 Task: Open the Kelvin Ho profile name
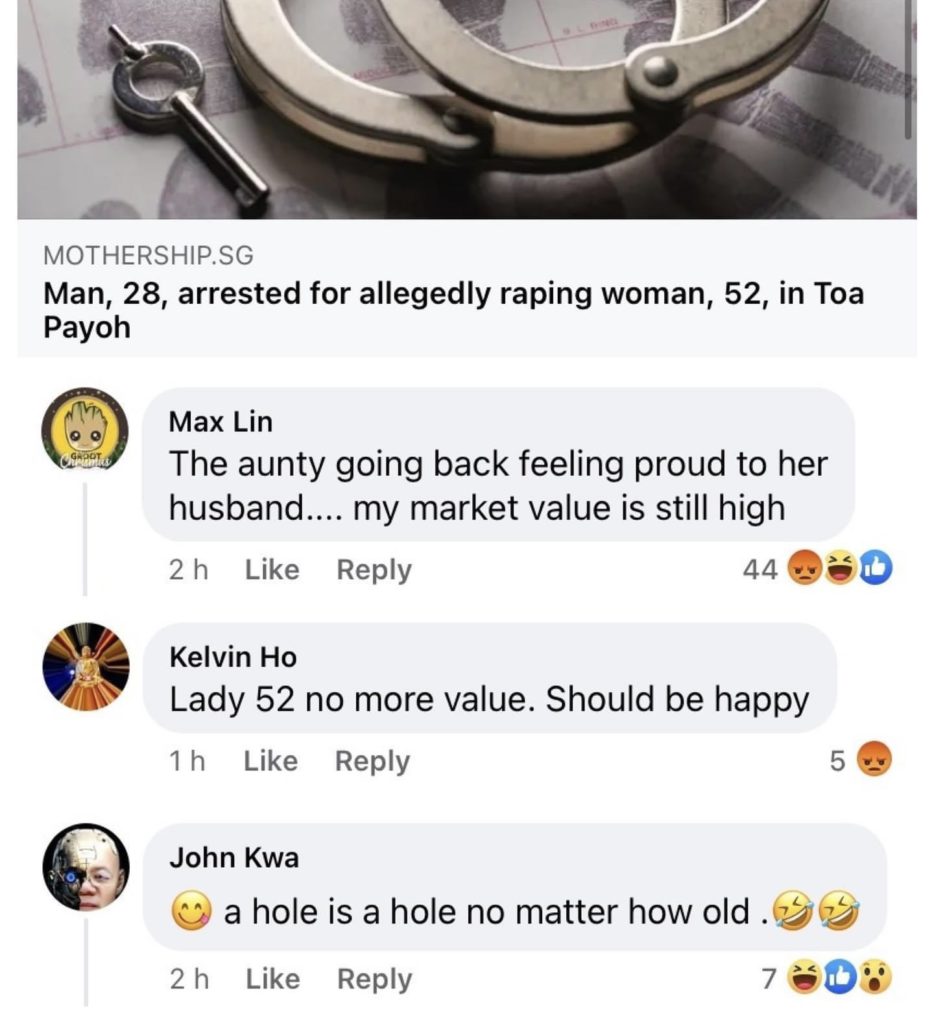(x=233, y=657)
